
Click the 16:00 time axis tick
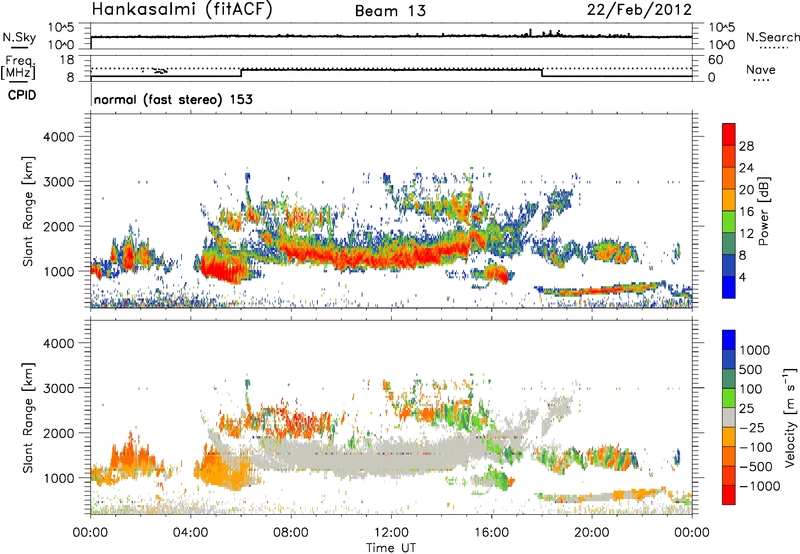pyautogui.click(x=491, y=533)
